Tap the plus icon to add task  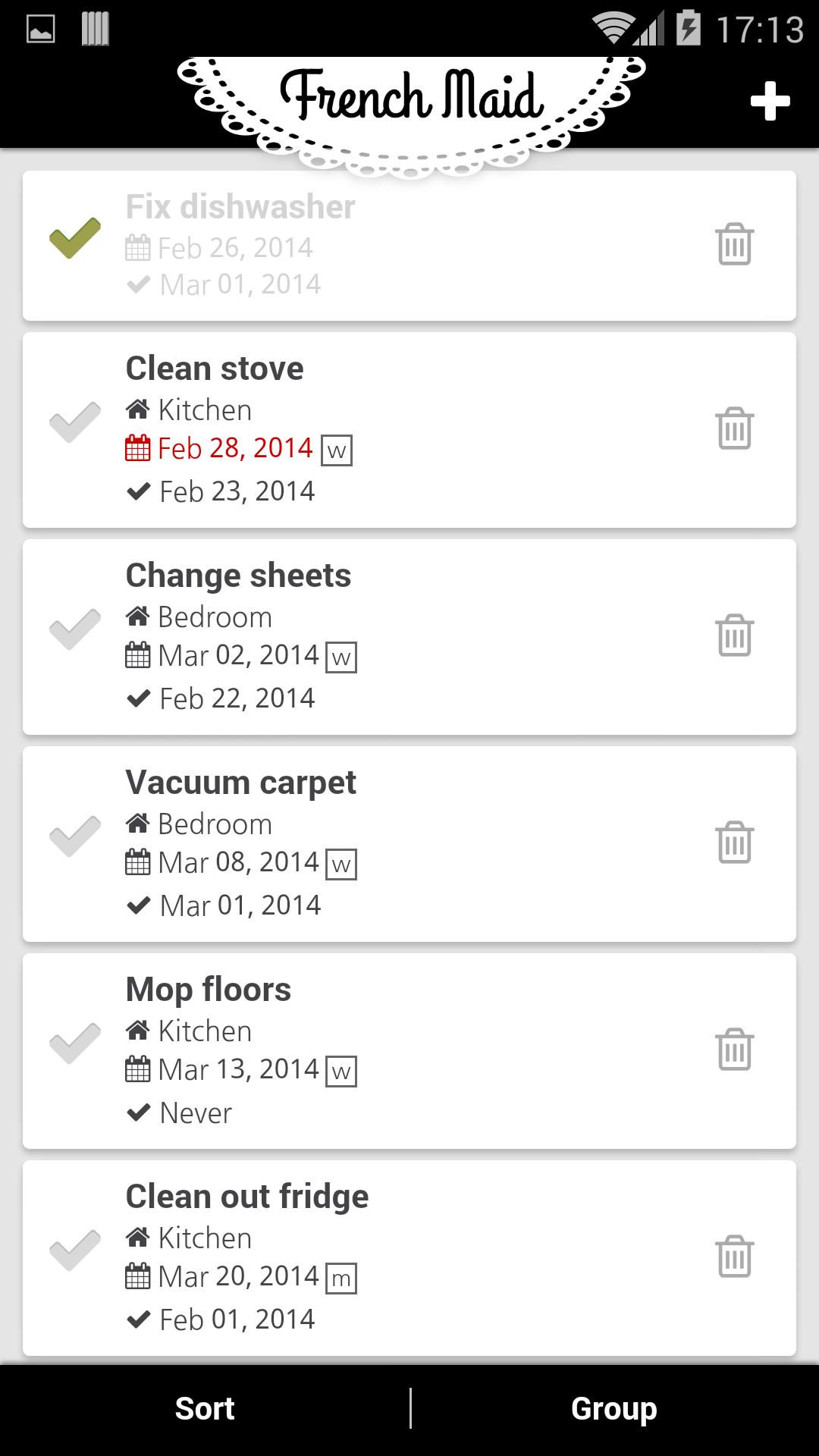coord(770,101)
